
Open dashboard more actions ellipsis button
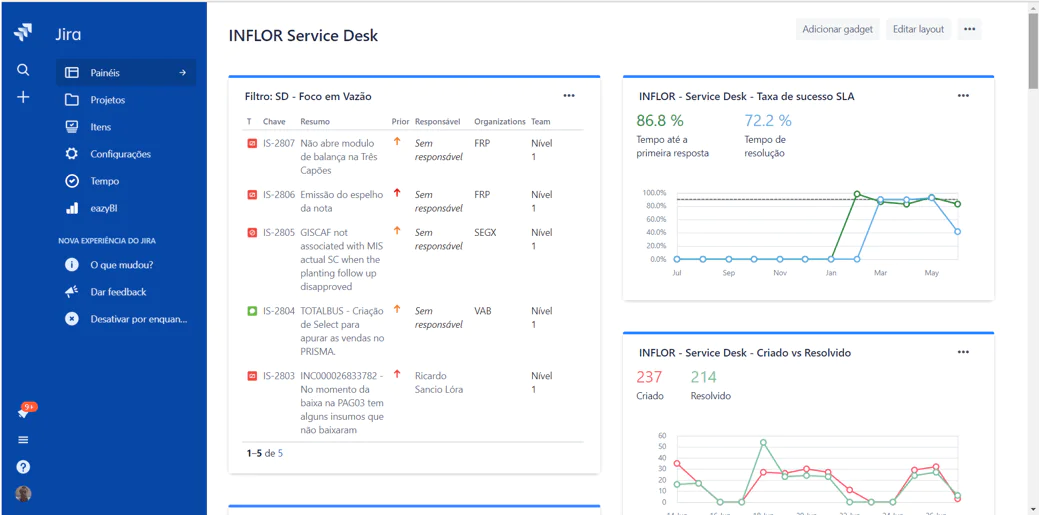(x=969, y=29)
